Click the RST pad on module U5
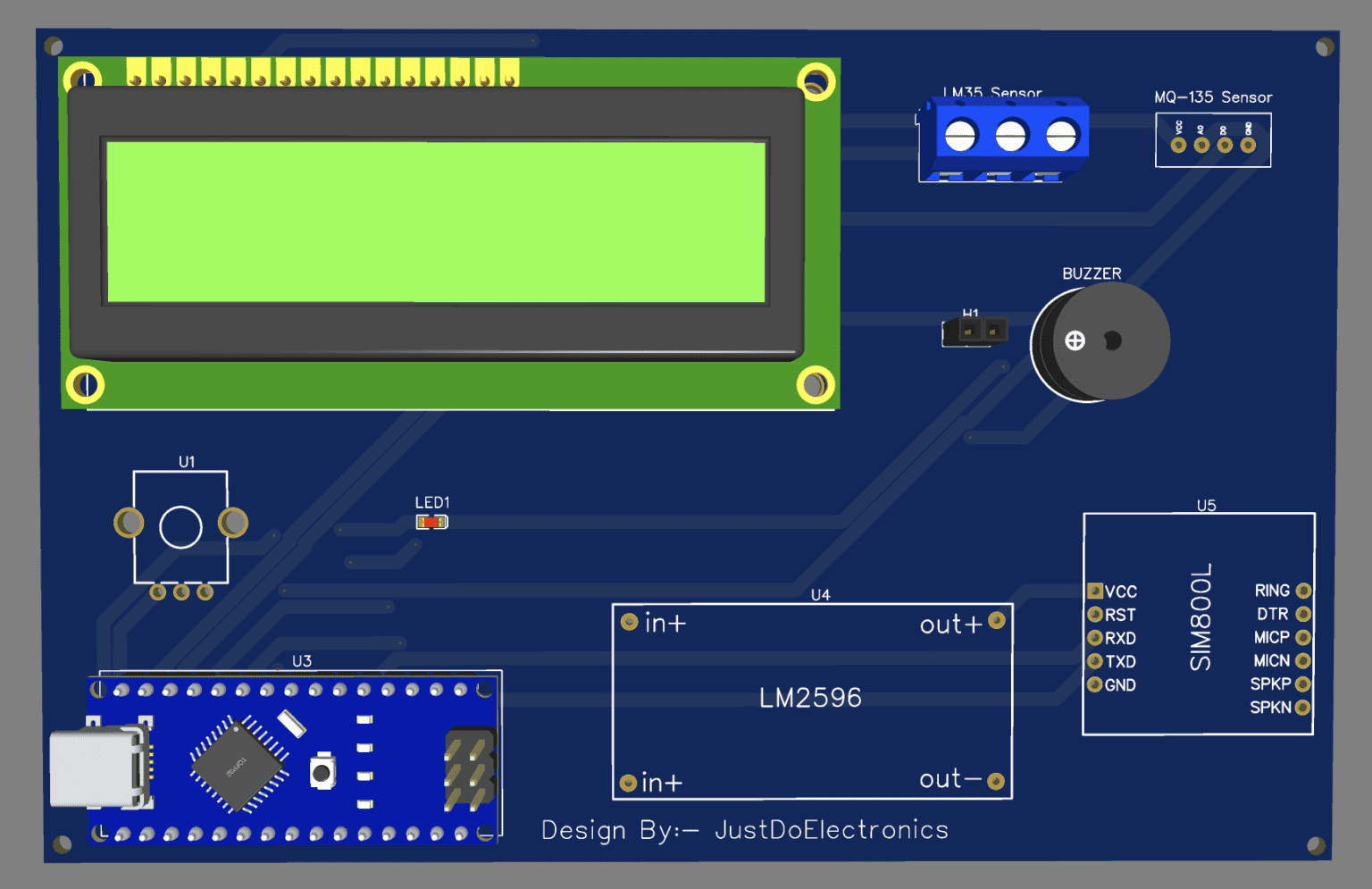This screenshot has height=889, width=1372. [1095, 614]
